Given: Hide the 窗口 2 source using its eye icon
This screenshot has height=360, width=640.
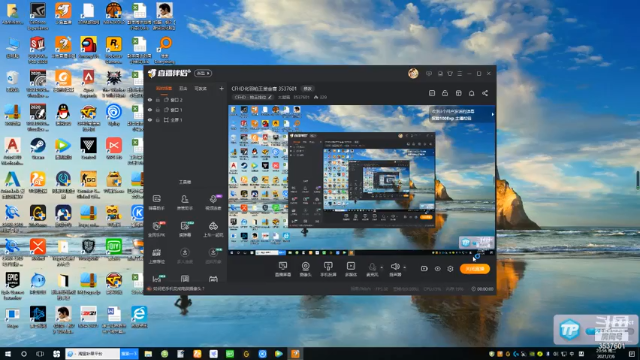Looking at the screenshot, I should 150,100.
